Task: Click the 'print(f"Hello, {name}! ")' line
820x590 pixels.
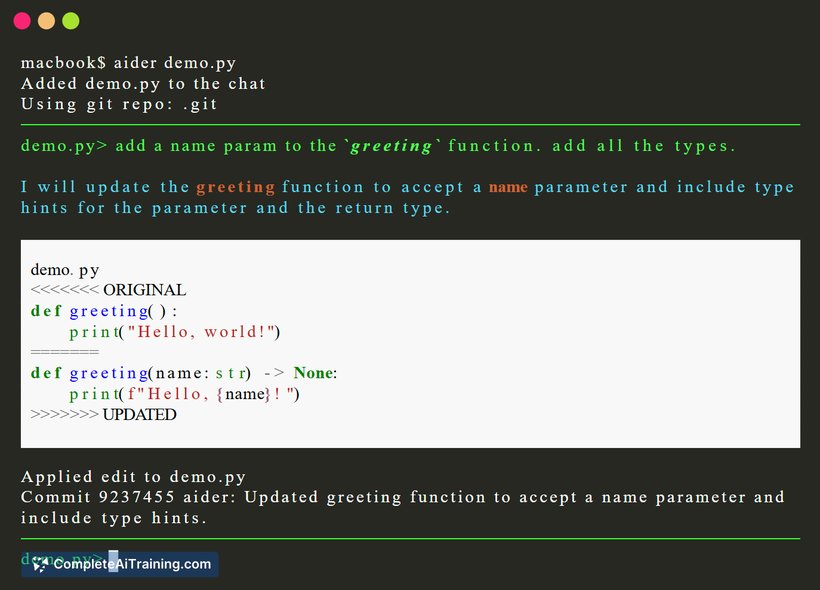Action: [x=184, y=394]
